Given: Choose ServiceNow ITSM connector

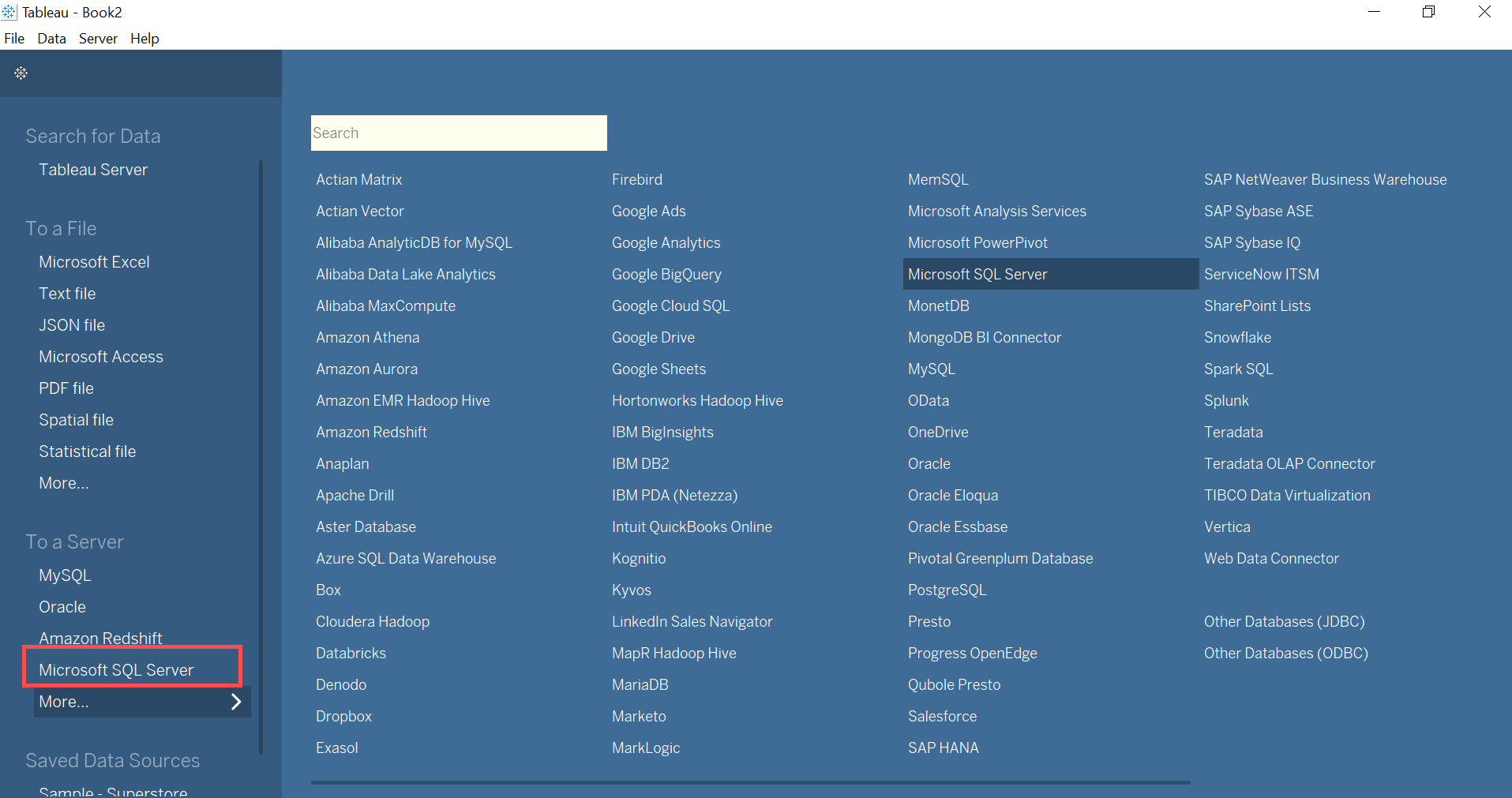Looking at the screenshot, I should pyautogui.click(x=1262, y=274).
